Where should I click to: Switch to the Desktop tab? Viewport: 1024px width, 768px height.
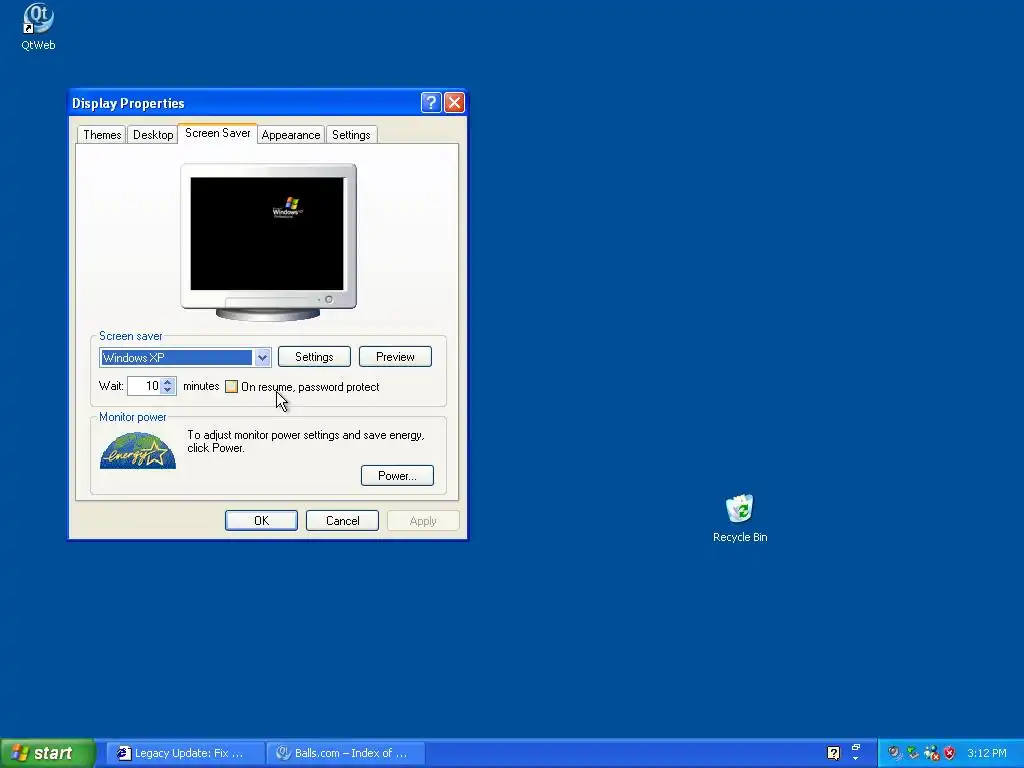pos(153,135)
